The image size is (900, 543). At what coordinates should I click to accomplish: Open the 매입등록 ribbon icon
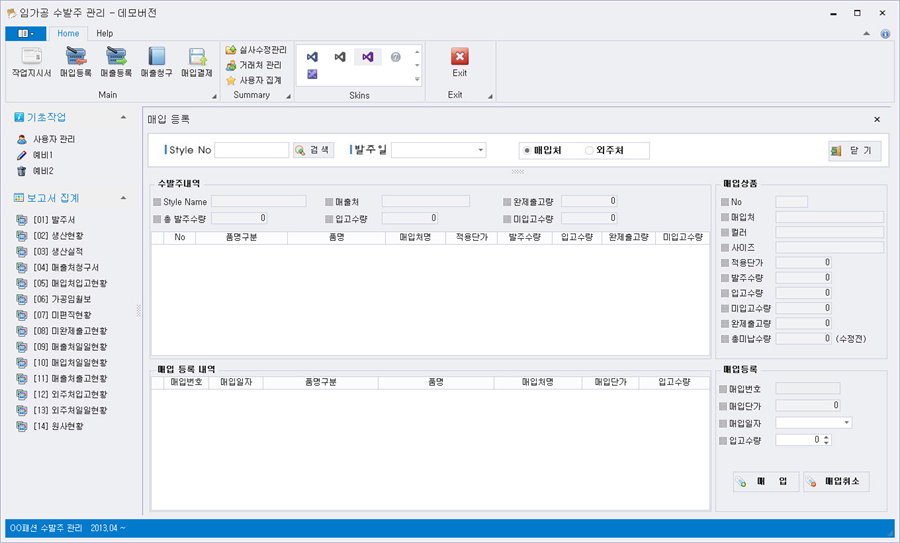coord(76,62)
